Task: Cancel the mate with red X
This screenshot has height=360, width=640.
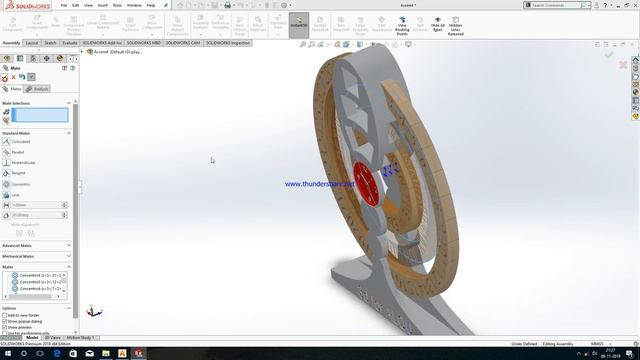Action: [x=13, y=77]
